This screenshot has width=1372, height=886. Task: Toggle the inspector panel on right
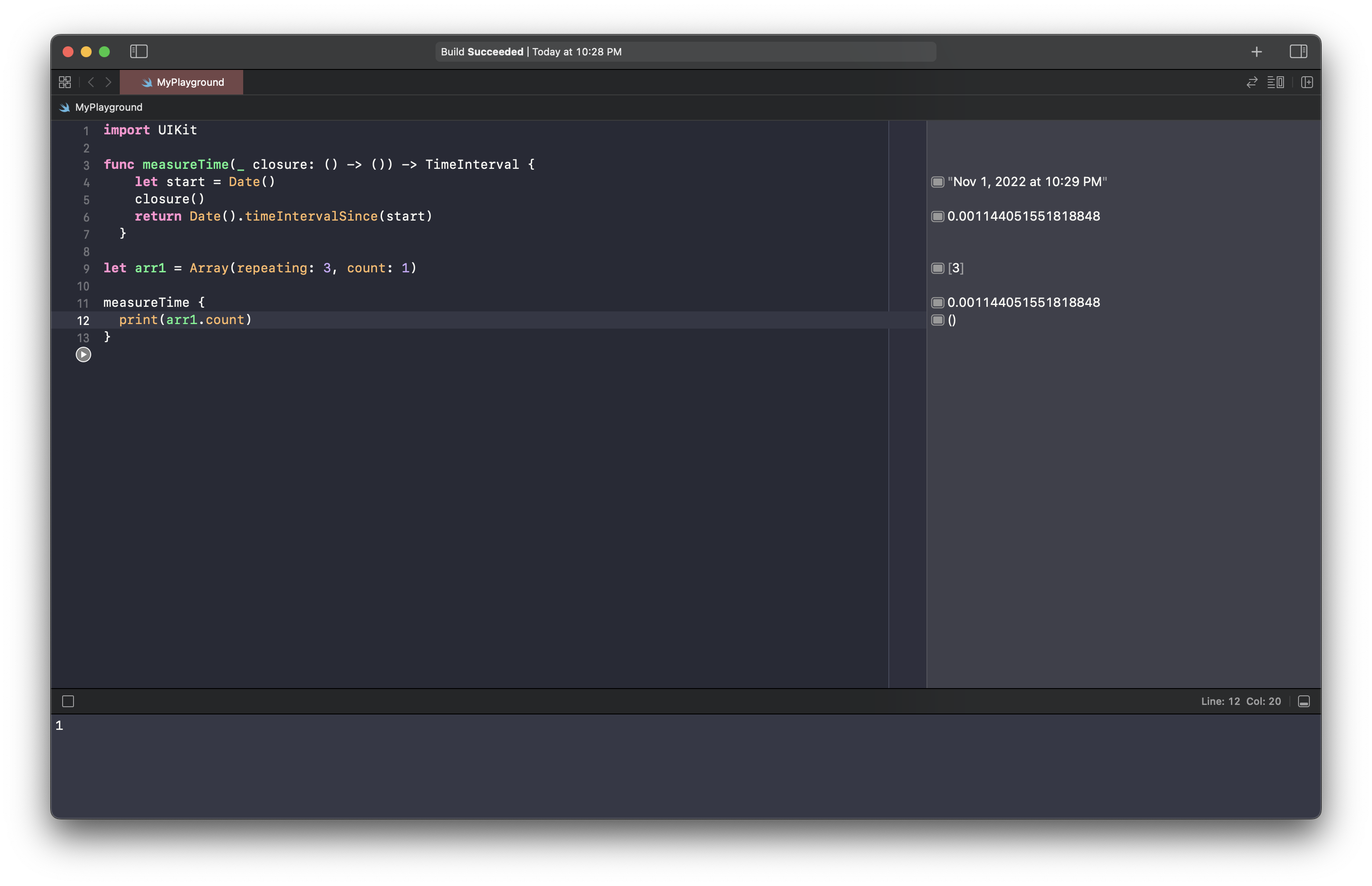pyautogui.click(x=1298, y=52)
